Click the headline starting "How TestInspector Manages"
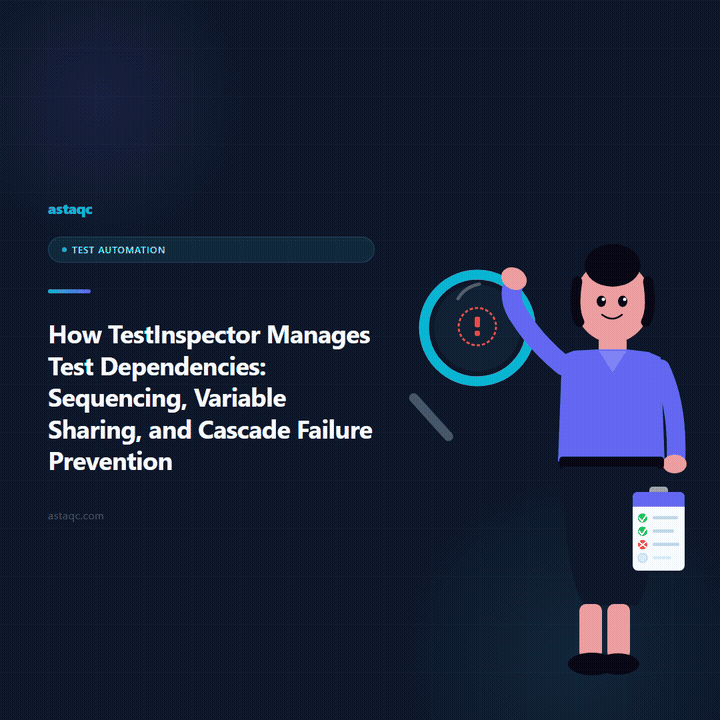This screenshot has height=720, width=720. click(x=210, y=398)
